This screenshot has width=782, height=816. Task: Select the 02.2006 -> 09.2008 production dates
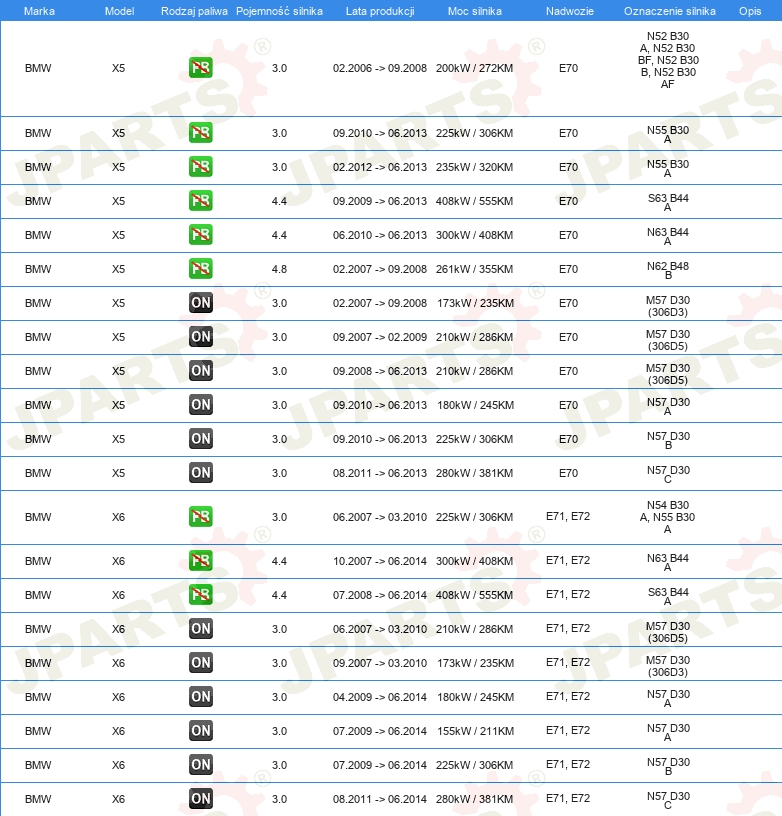(x=380, y=68)
